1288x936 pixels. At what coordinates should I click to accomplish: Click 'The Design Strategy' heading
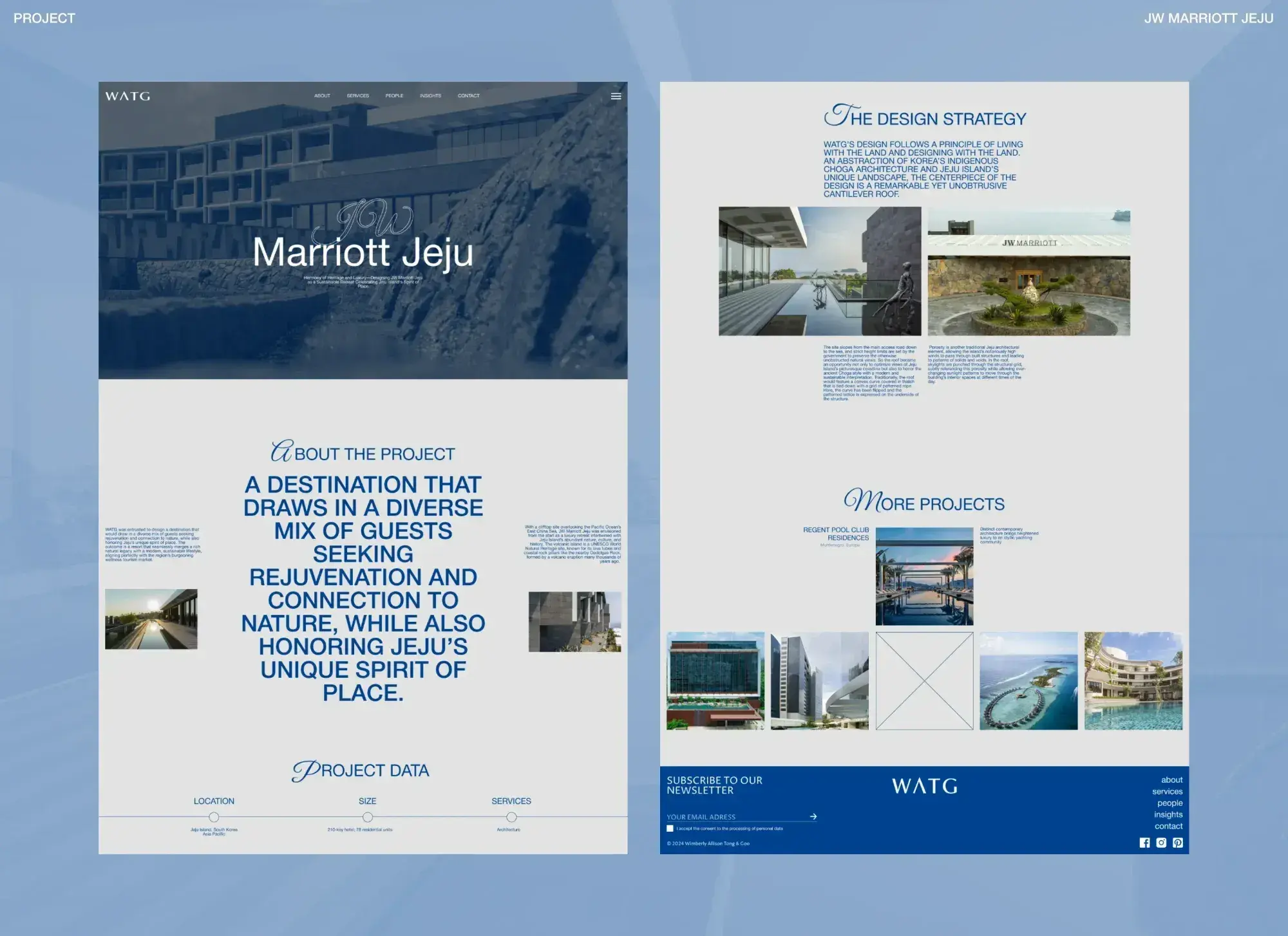click(925, 117)
